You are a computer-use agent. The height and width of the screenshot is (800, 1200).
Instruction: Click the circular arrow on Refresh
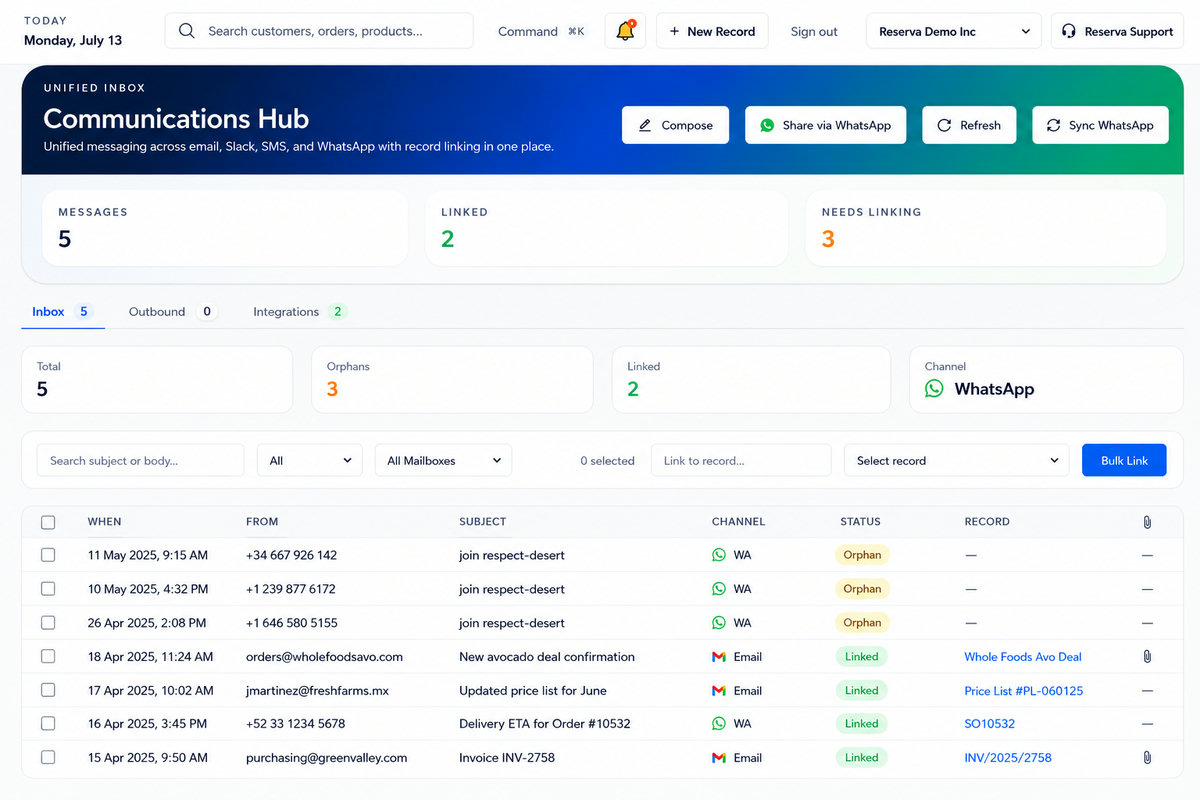coord(944,125)
